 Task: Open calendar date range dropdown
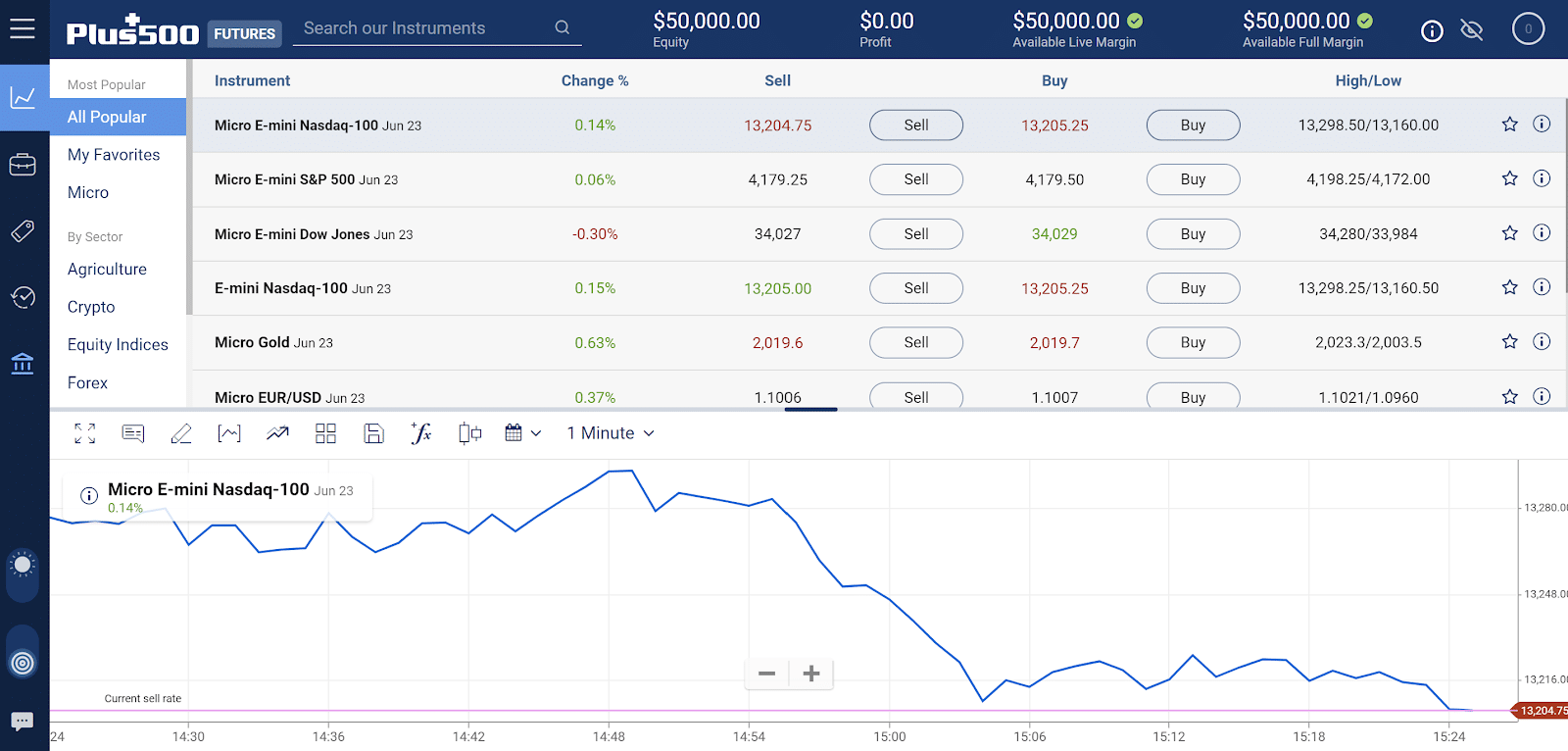522,433
